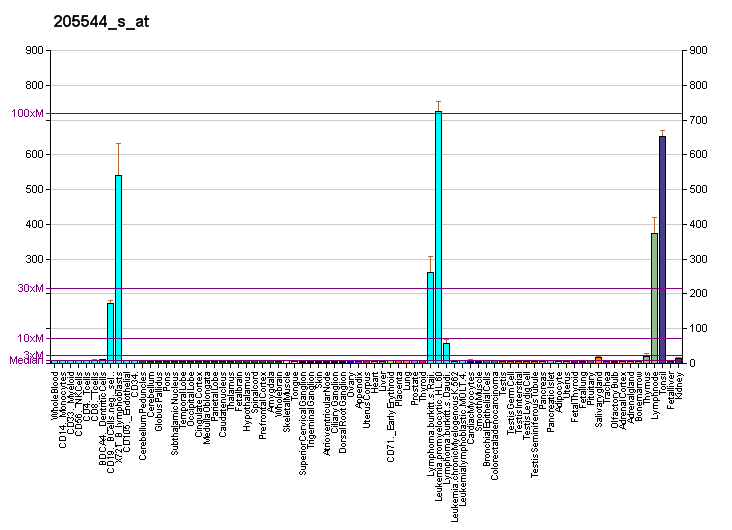Click the 100 value on right axis
The image size is (732, 530).
[698, 329]
